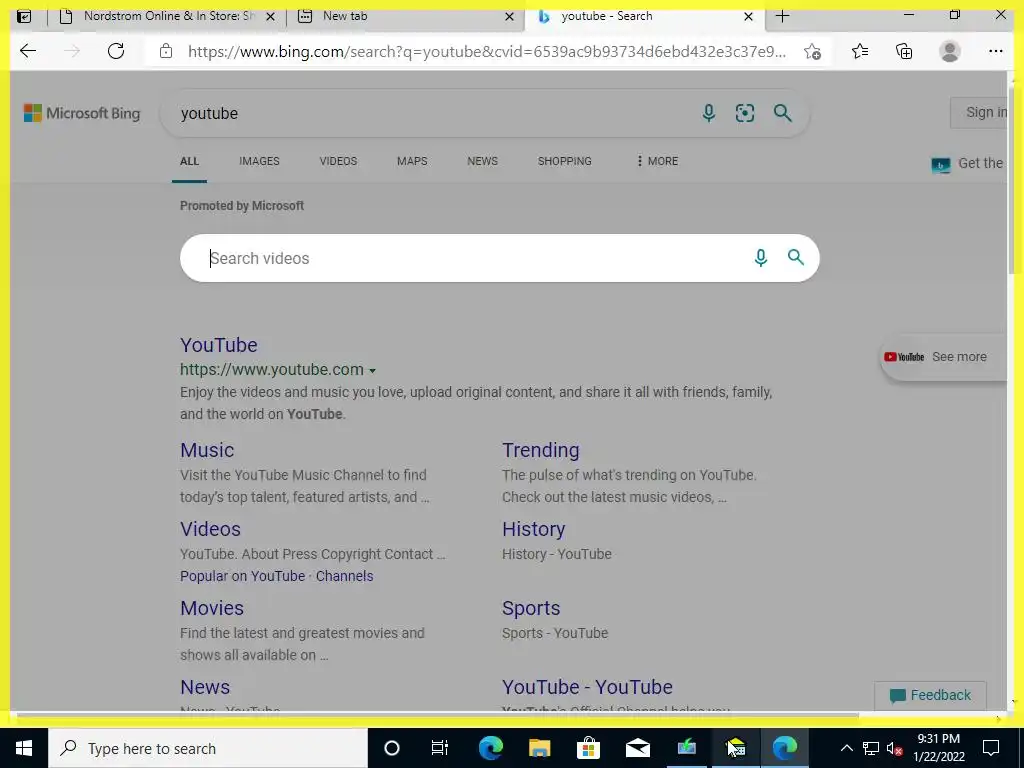
Task: Open the History sitelink
Action: (534, 529)
